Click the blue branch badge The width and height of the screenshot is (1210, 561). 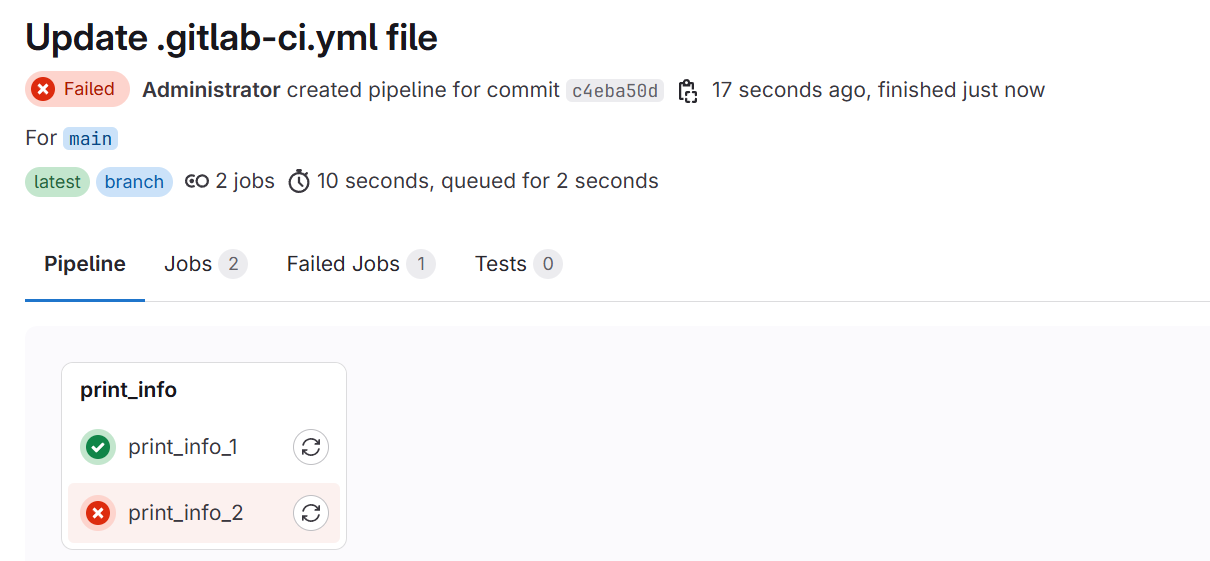[x=134, y=182]
